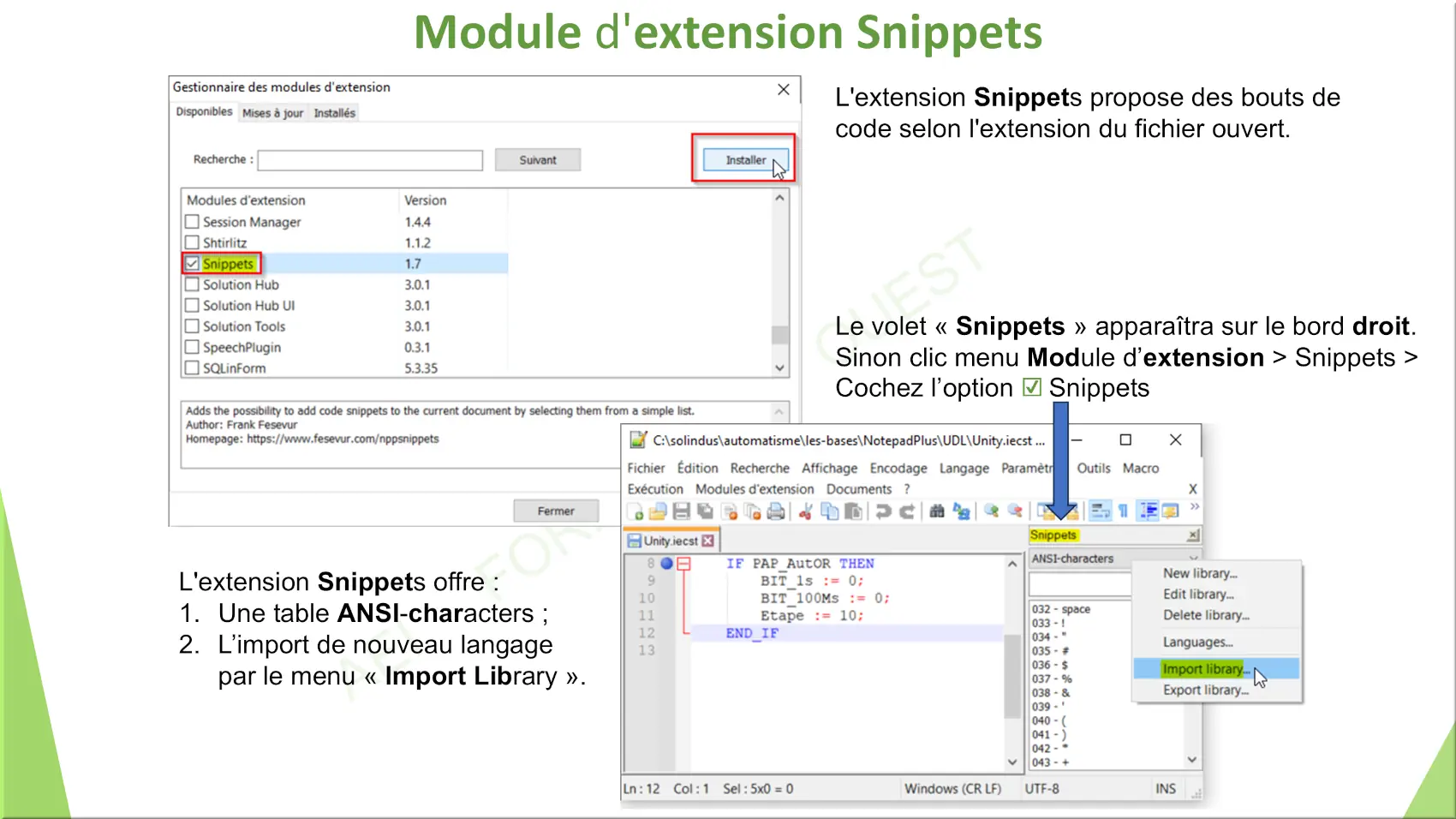Click the Redo arrow icon

[x=907, y=511]
